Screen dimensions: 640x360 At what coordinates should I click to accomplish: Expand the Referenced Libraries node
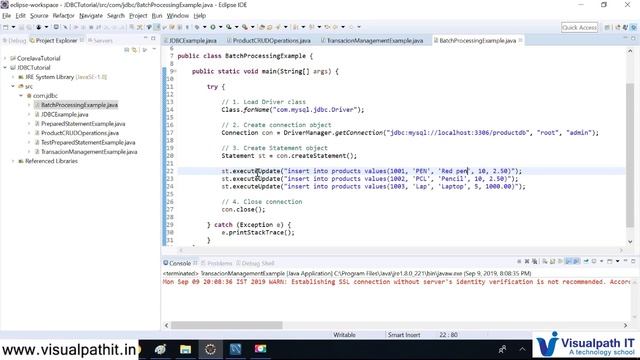point(13,161)
